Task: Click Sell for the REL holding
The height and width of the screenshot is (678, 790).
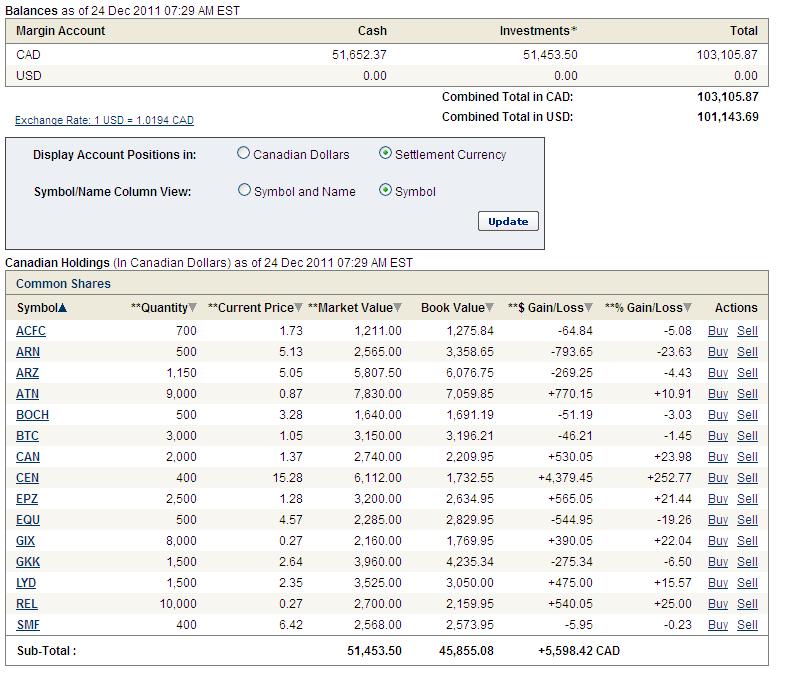Action: (747, 604)
